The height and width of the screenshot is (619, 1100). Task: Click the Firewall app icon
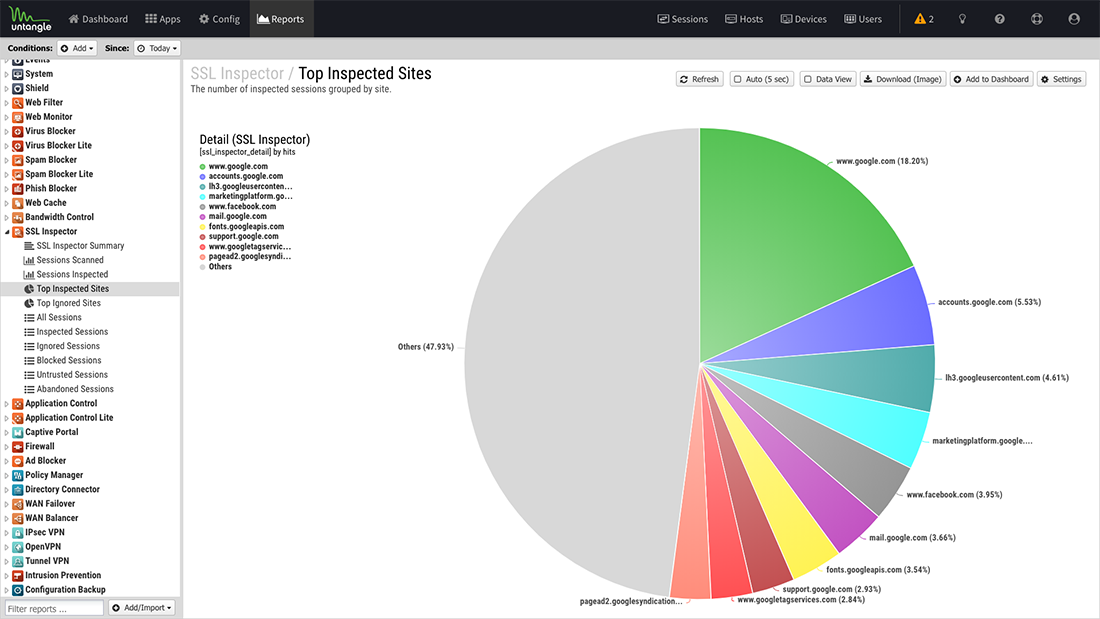(18, 446)
